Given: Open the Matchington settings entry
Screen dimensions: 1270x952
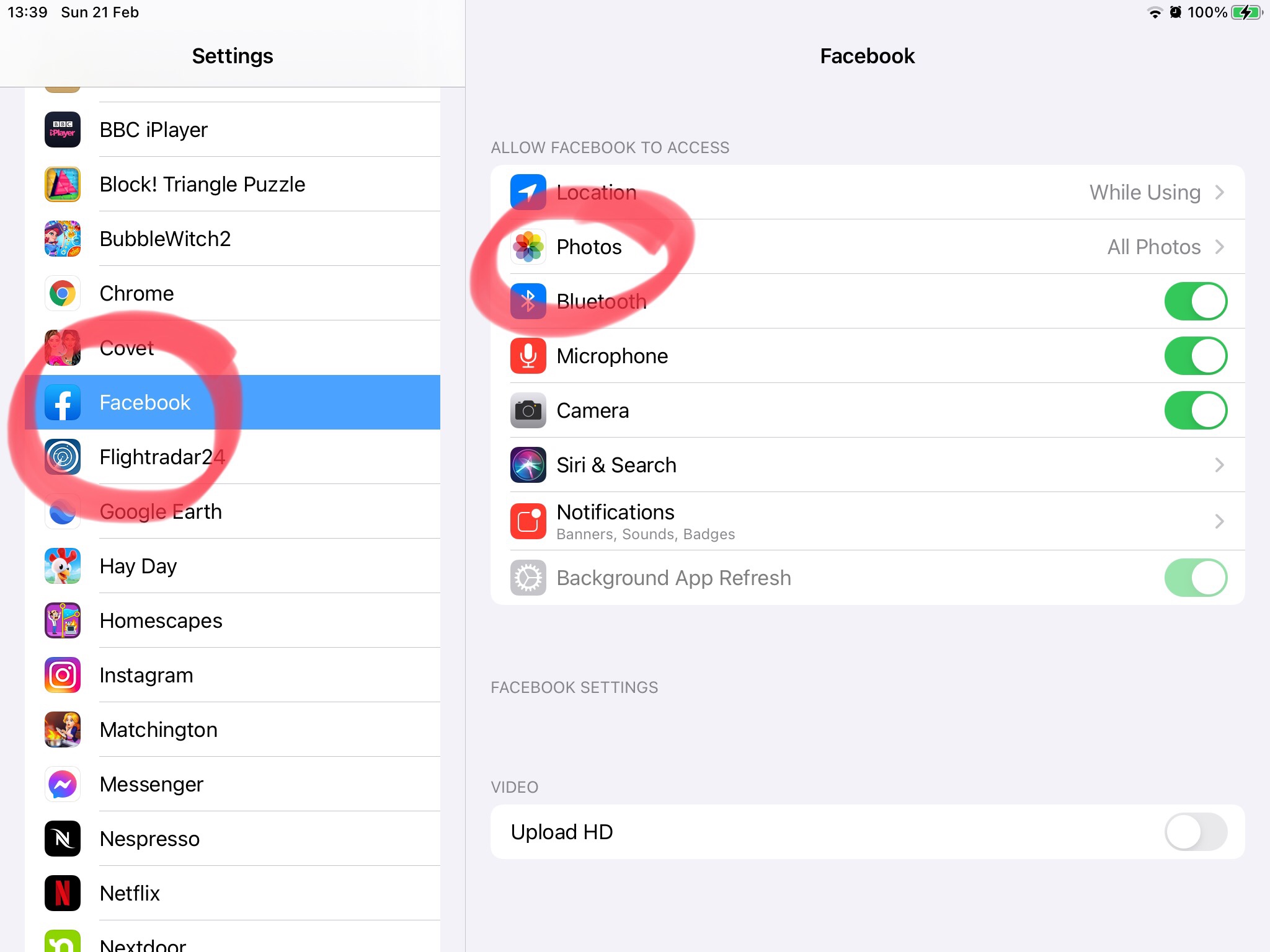Looking at the screenshot, I should 233,729.
